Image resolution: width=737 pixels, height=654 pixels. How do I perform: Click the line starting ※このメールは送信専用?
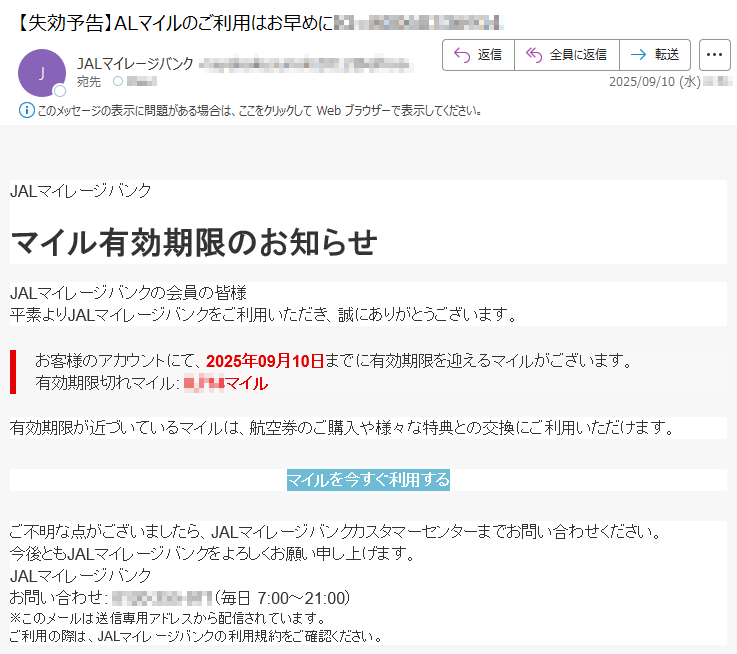pyautogui.click(x=167, y=618)
